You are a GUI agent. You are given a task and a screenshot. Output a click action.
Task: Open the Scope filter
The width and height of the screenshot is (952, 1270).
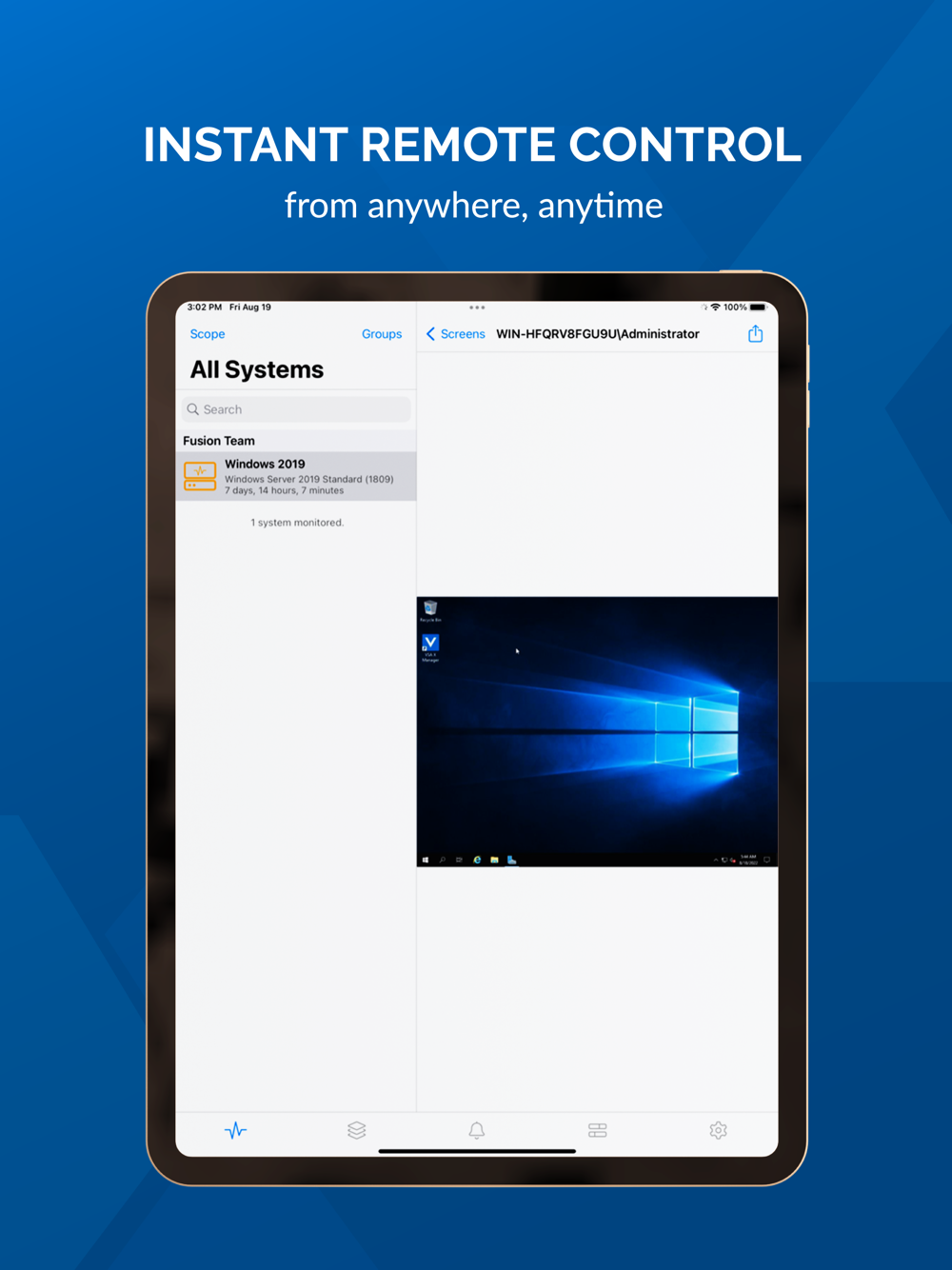tap(208, 334)
